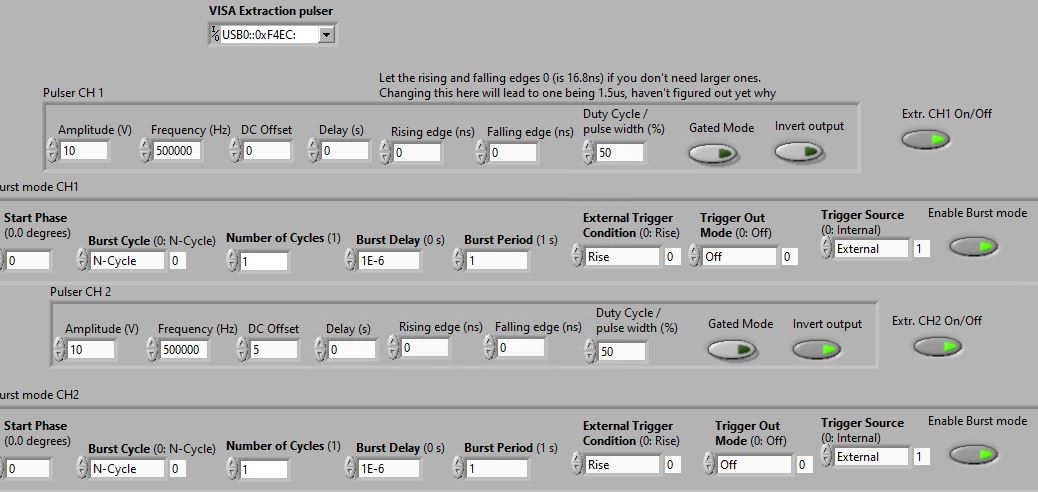
Task: Open the CH1 External Trigger Condition Rise selector
Action: [622, 256]
